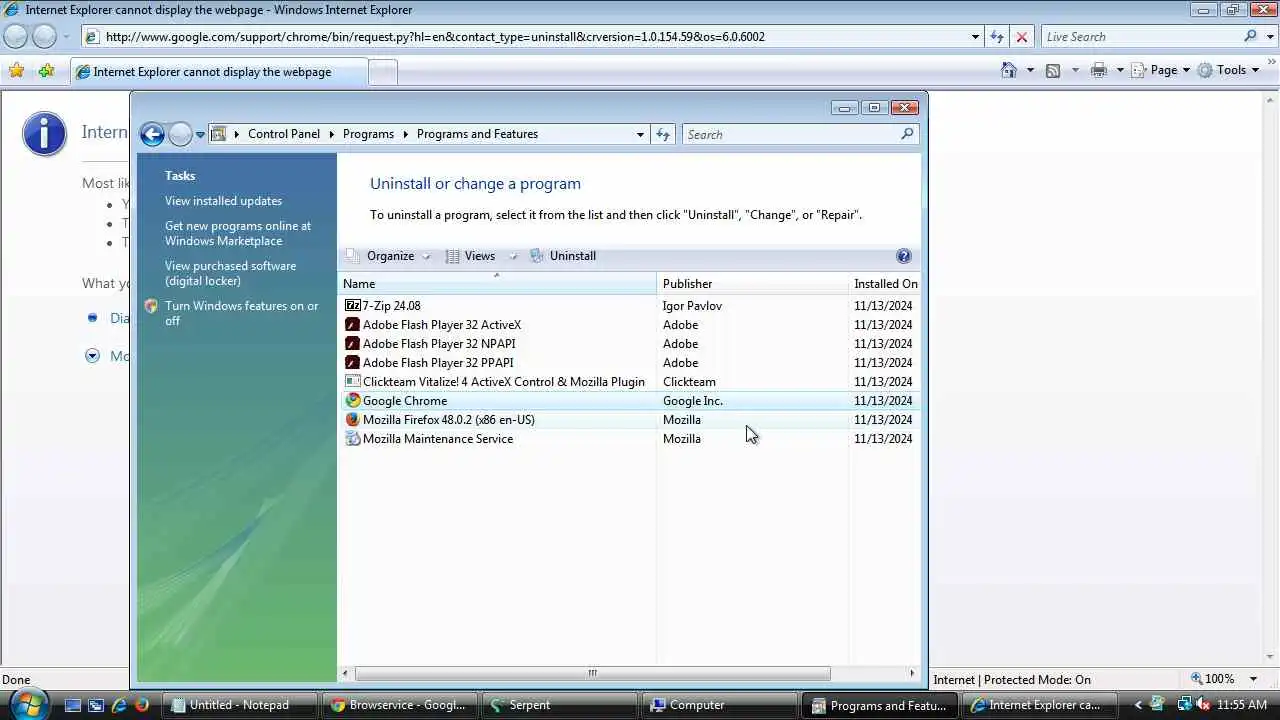Viewport: 1280px width, 720px height.
Task: Open the zoom level dropdown in the status bar
Action: click(1253, 679)
